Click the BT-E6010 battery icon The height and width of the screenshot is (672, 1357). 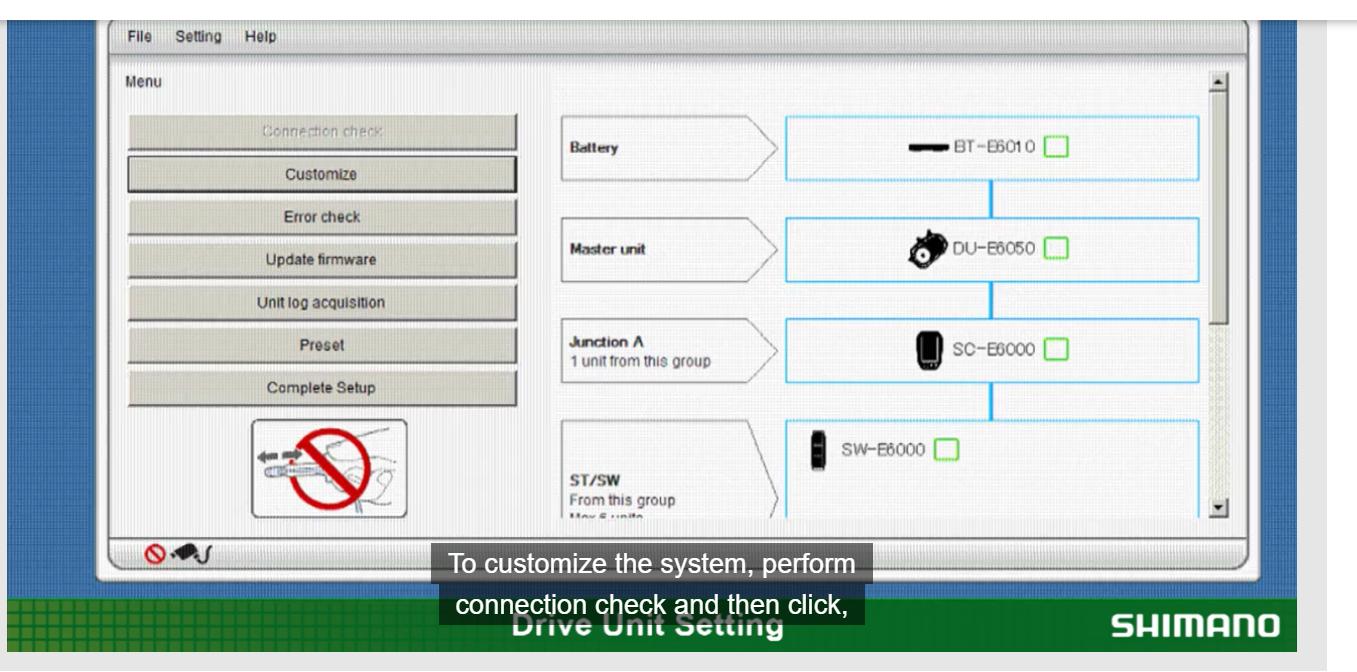pyautogui.click(x=928, y=147)
